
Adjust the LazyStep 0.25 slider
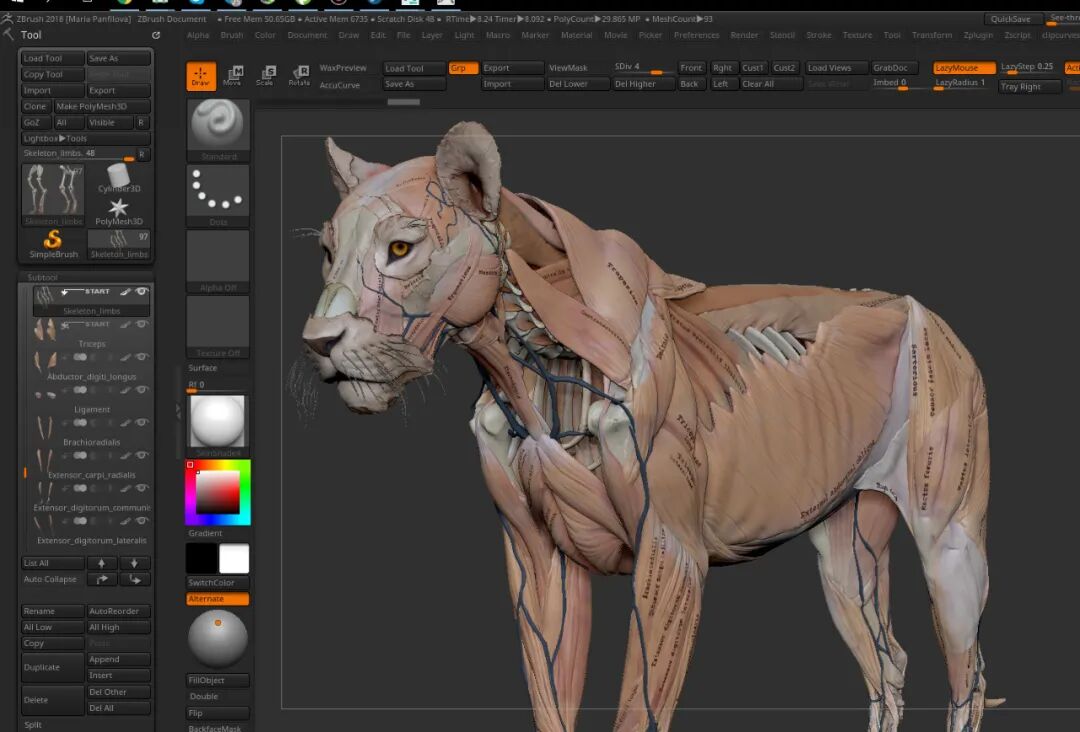1029,67
